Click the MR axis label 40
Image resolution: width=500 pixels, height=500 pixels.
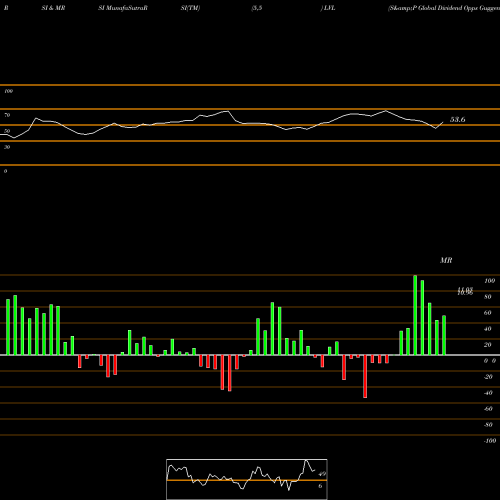[x=488, y=329]
